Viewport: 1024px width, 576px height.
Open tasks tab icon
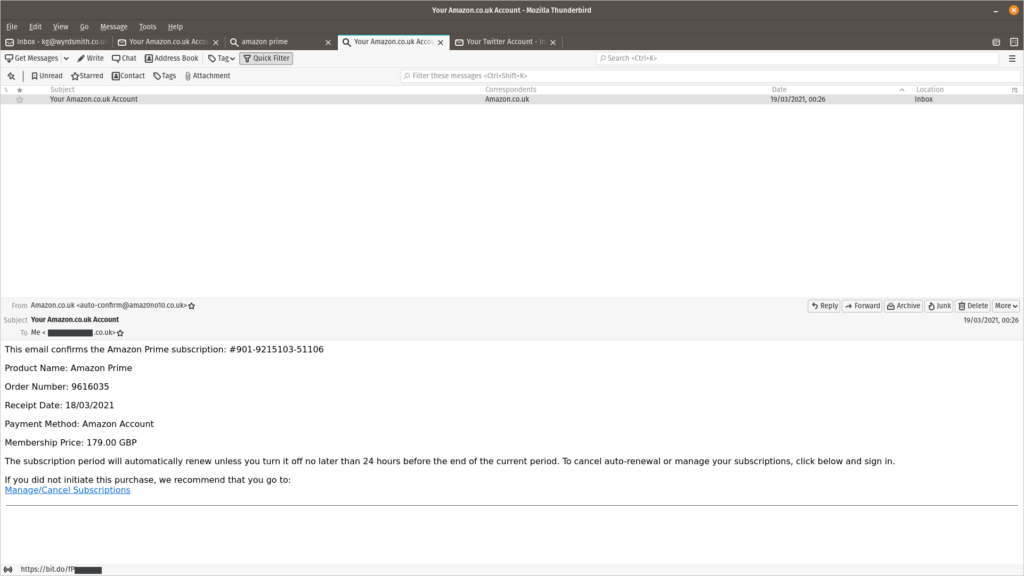1014,42
